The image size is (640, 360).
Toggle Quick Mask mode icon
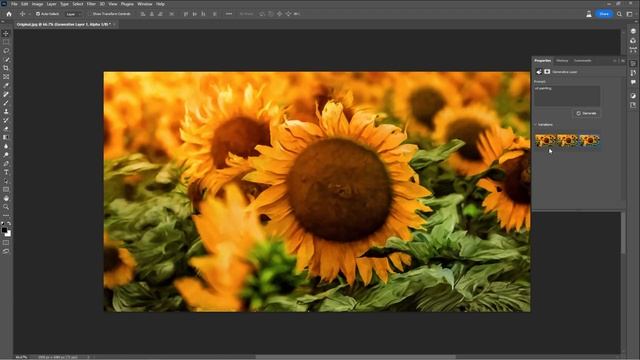(x=6, y=243)
